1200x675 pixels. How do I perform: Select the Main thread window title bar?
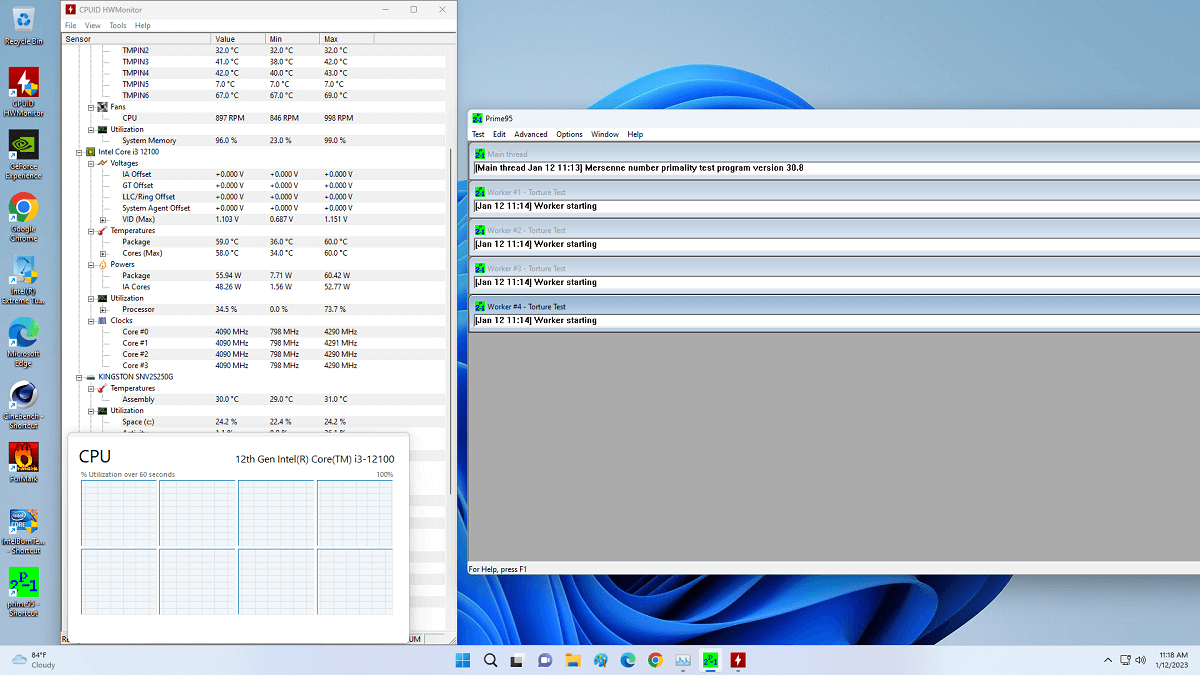(x=835, y=154)
